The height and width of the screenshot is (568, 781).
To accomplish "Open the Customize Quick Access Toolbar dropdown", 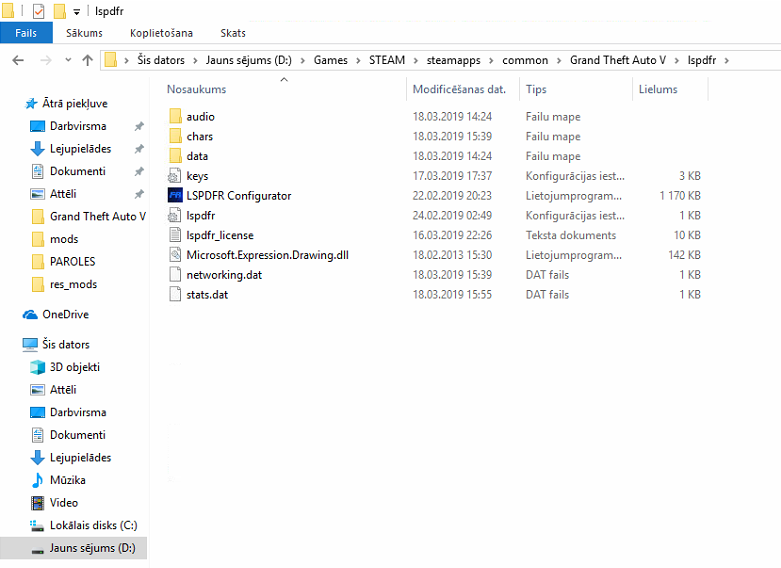I will pos(76,11).
